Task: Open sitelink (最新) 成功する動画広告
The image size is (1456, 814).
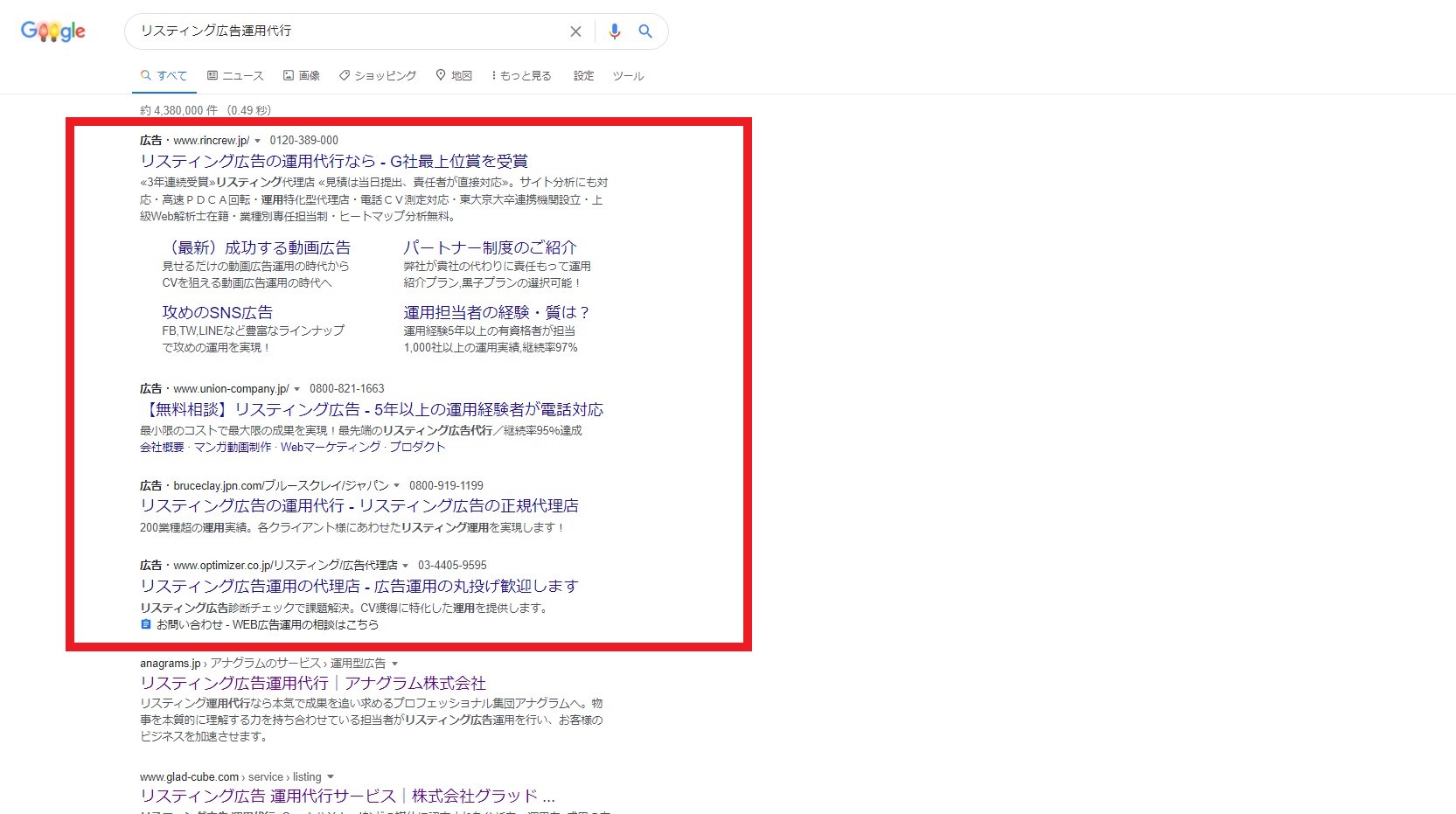Action: pyautogui.click(x=256, y=247)
